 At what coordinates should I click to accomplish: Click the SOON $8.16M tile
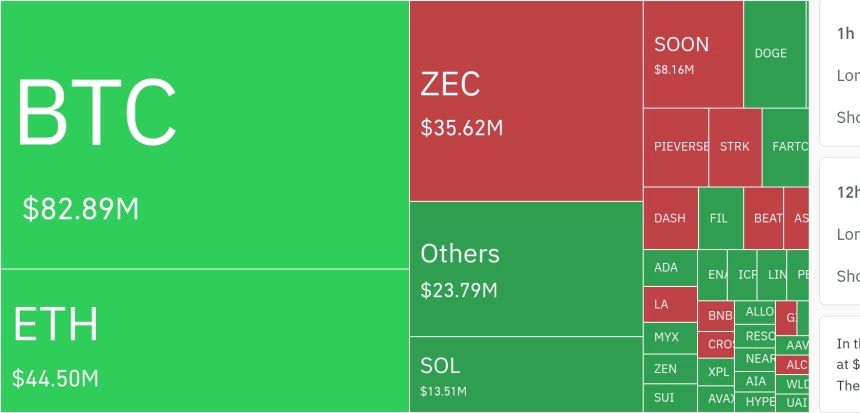click(x=692, y=54)
